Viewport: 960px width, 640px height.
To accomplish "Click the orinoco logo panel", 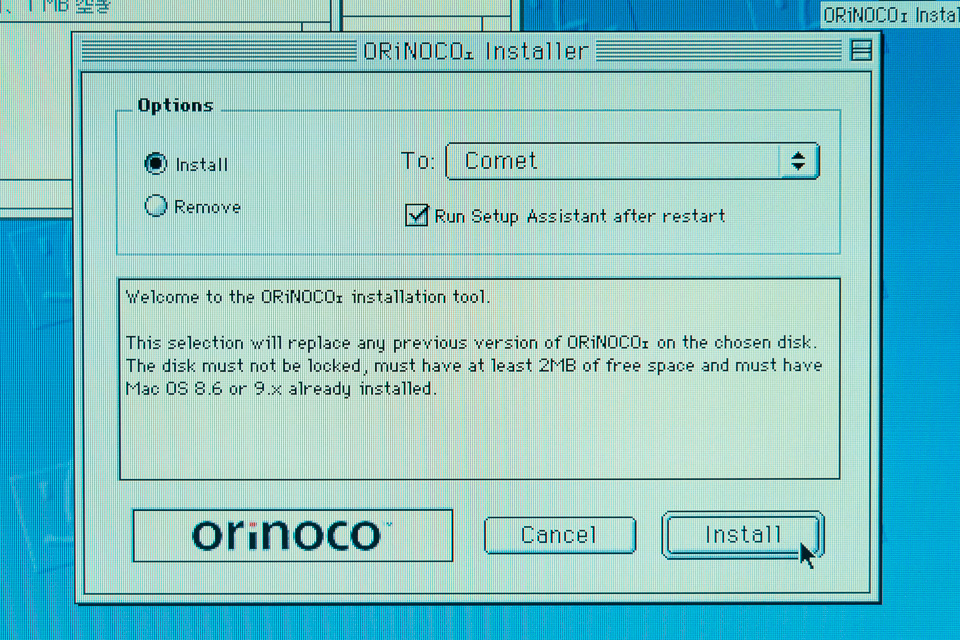I will pyautogui.click(x=293, y=535).
